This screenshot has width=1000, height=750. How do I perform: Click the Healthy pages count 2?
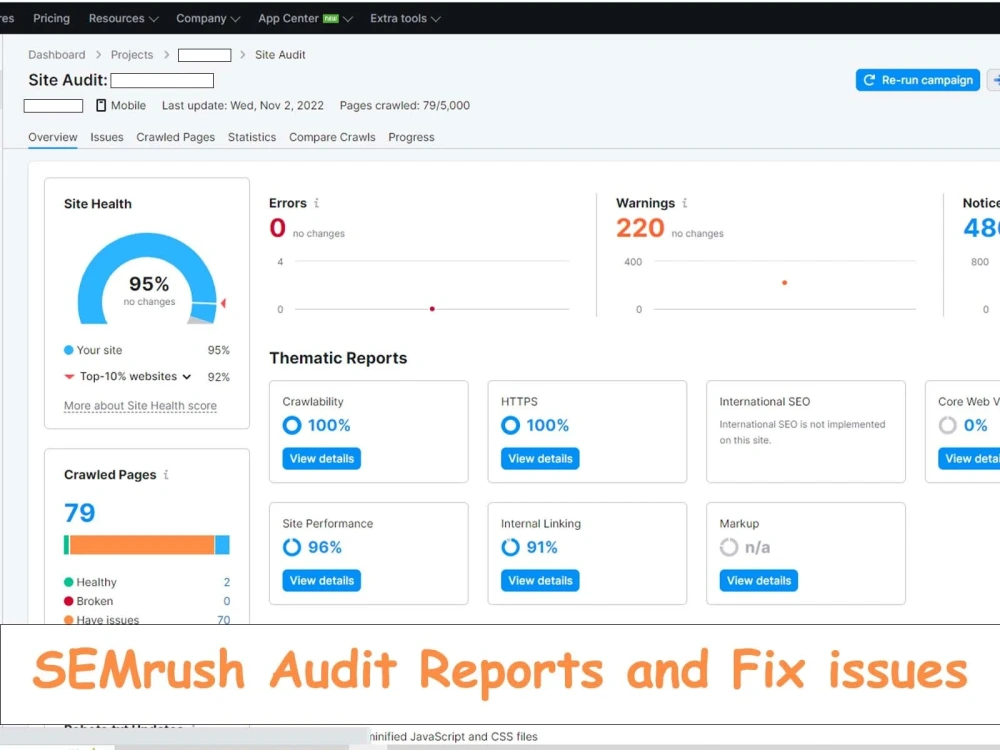point(226,582)
